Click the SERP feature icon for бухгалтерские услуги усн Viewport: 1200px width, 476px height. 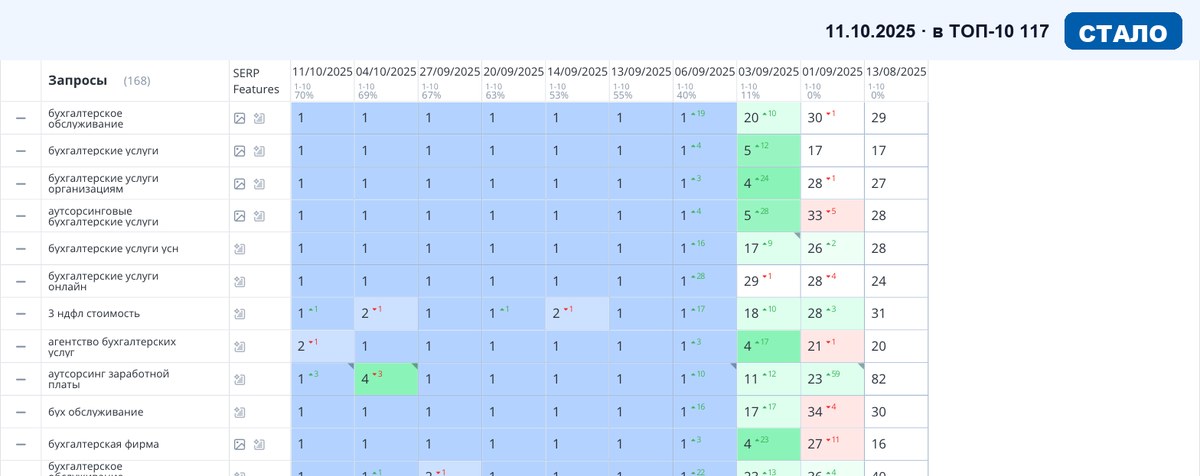239,249
